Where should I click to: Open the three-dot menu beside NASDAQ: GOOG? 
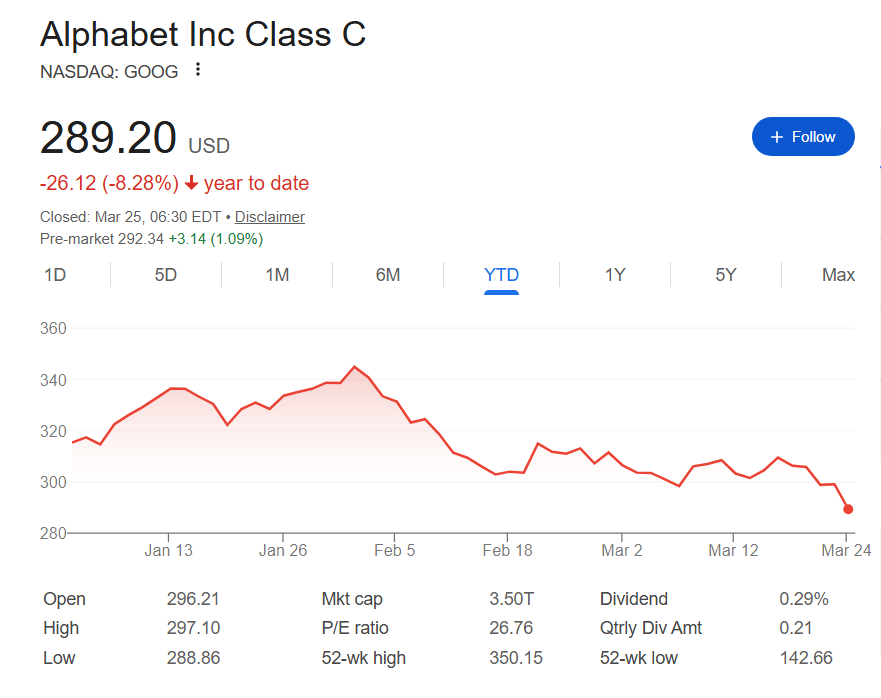(198, 70)
